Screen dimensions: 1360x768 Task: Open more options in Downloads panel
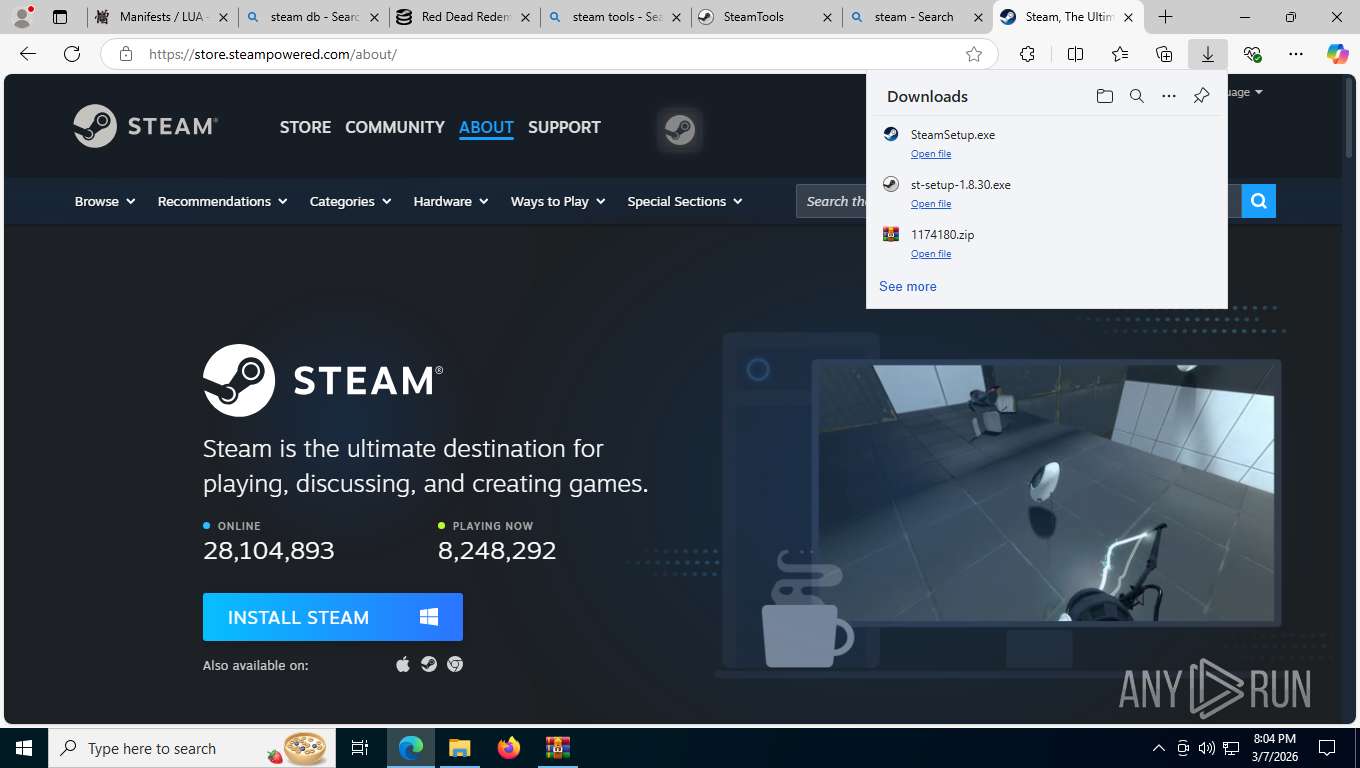coord(1168,96)
